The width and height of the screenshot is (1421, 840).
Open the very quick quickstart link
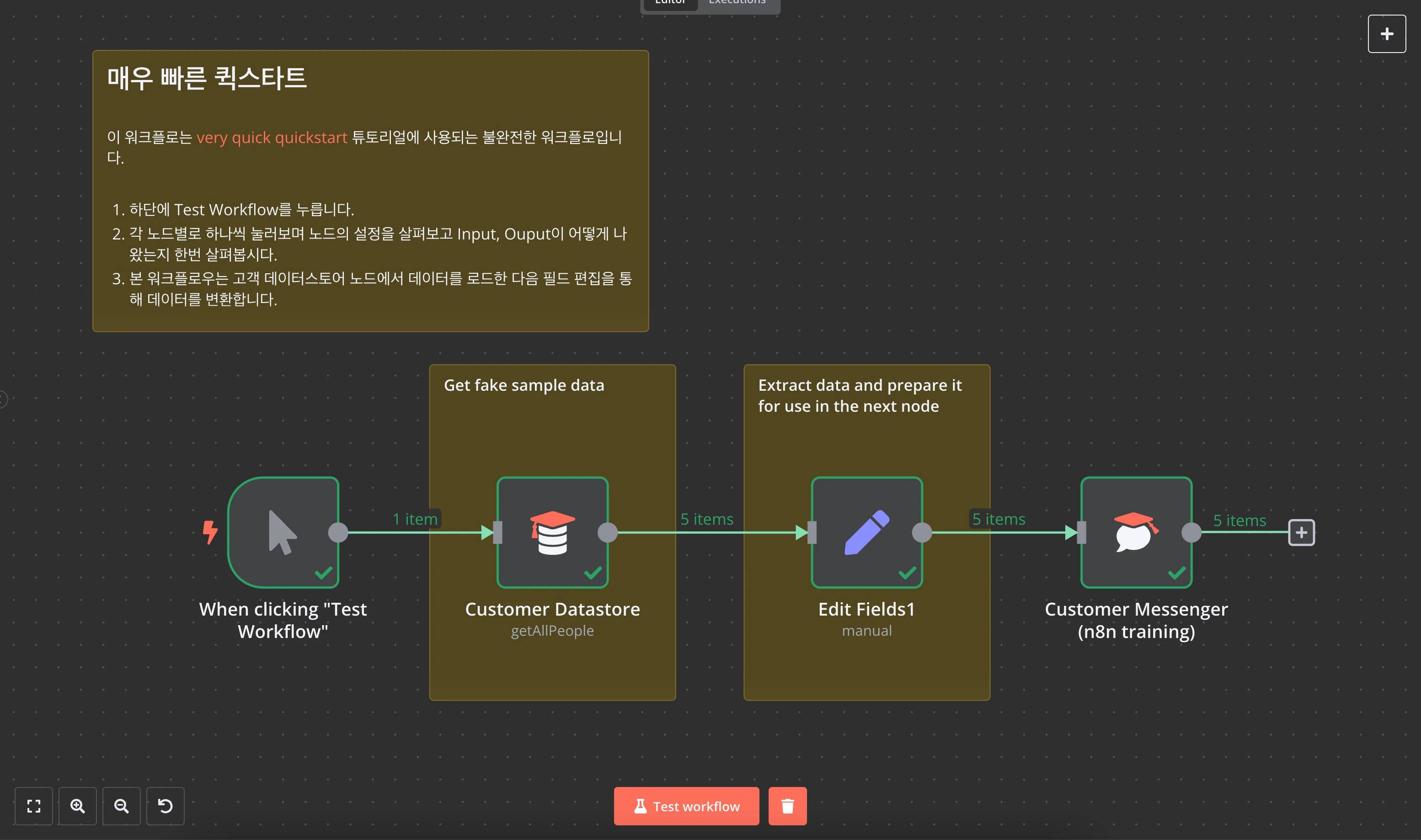pos(272,138)
